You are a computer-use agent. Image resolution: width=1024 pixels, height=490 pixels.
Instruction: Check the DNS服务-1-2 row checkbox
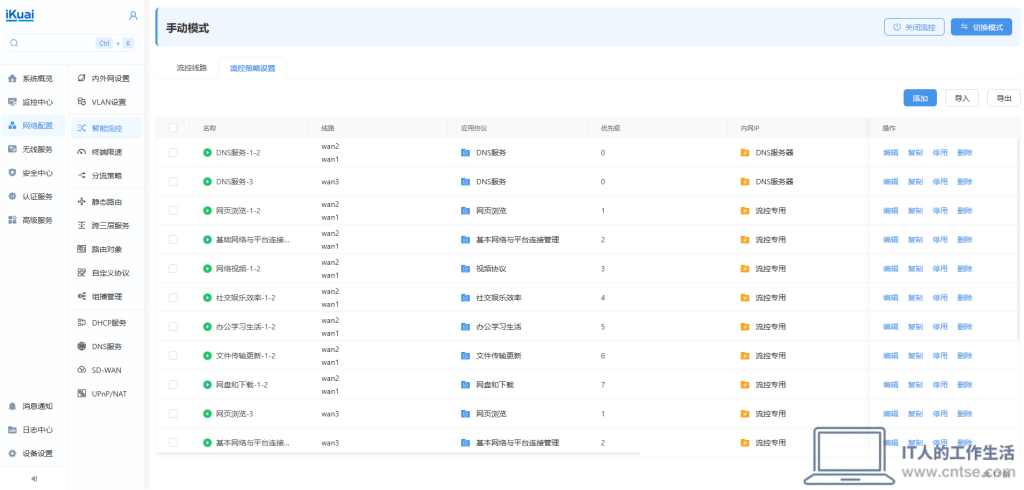[x=173, y=152]
